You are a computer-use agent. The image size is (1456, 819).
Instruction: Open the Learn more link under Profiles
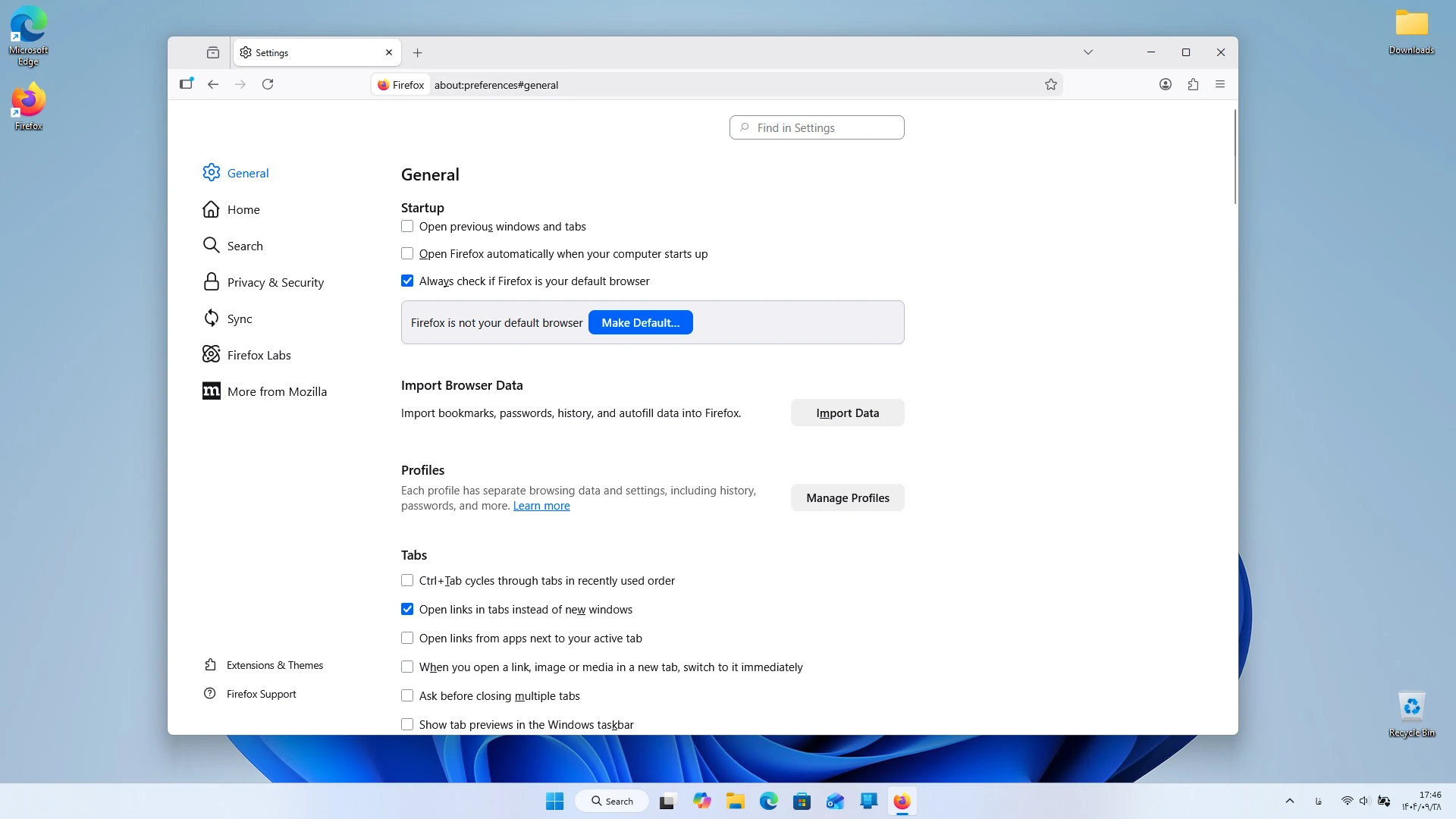tap(541, 506)
